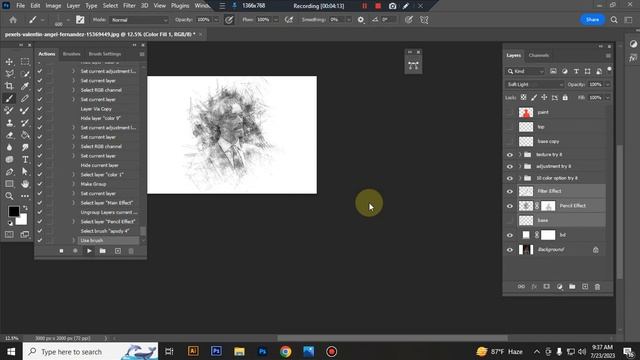Expand the adjustment try it group
The image size is (640, 360).
pyautogui.click(x=520, y=167)
